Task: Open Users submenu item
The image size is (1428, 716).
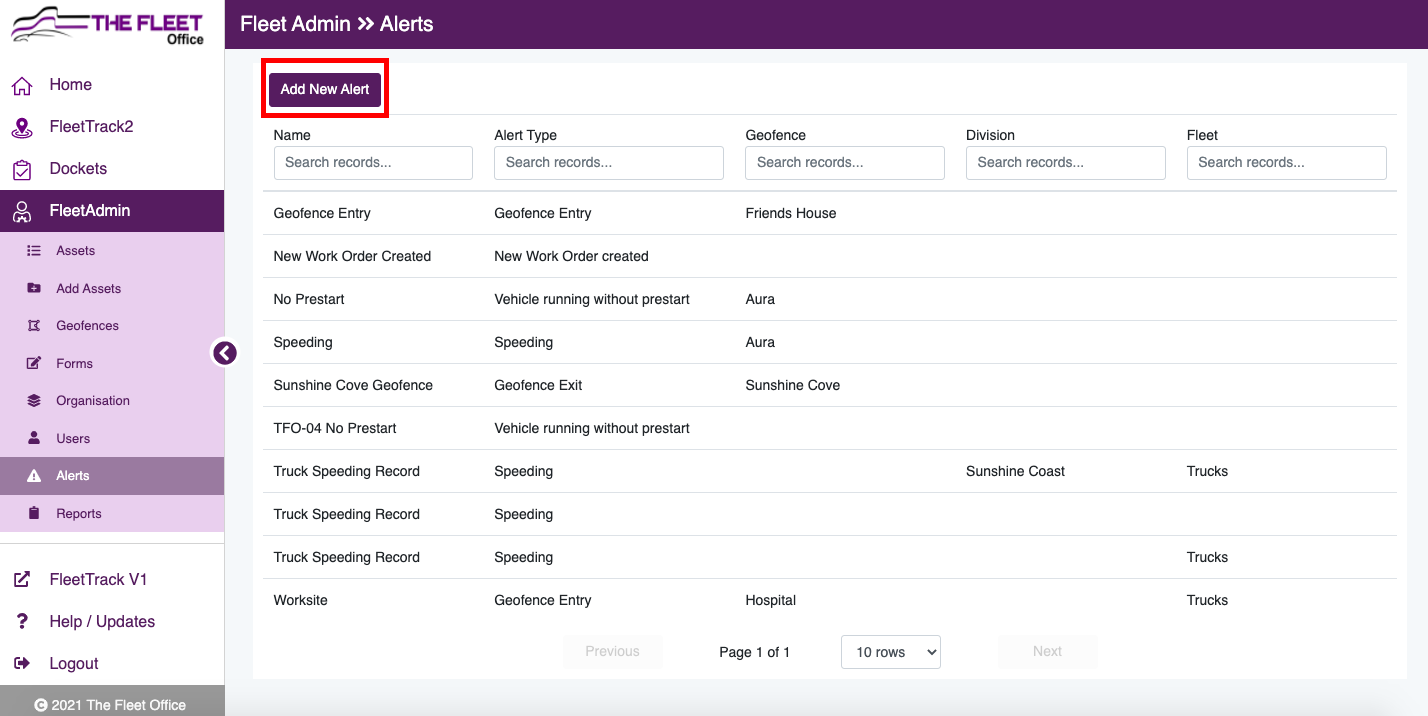Action: [x=112, y=438]
